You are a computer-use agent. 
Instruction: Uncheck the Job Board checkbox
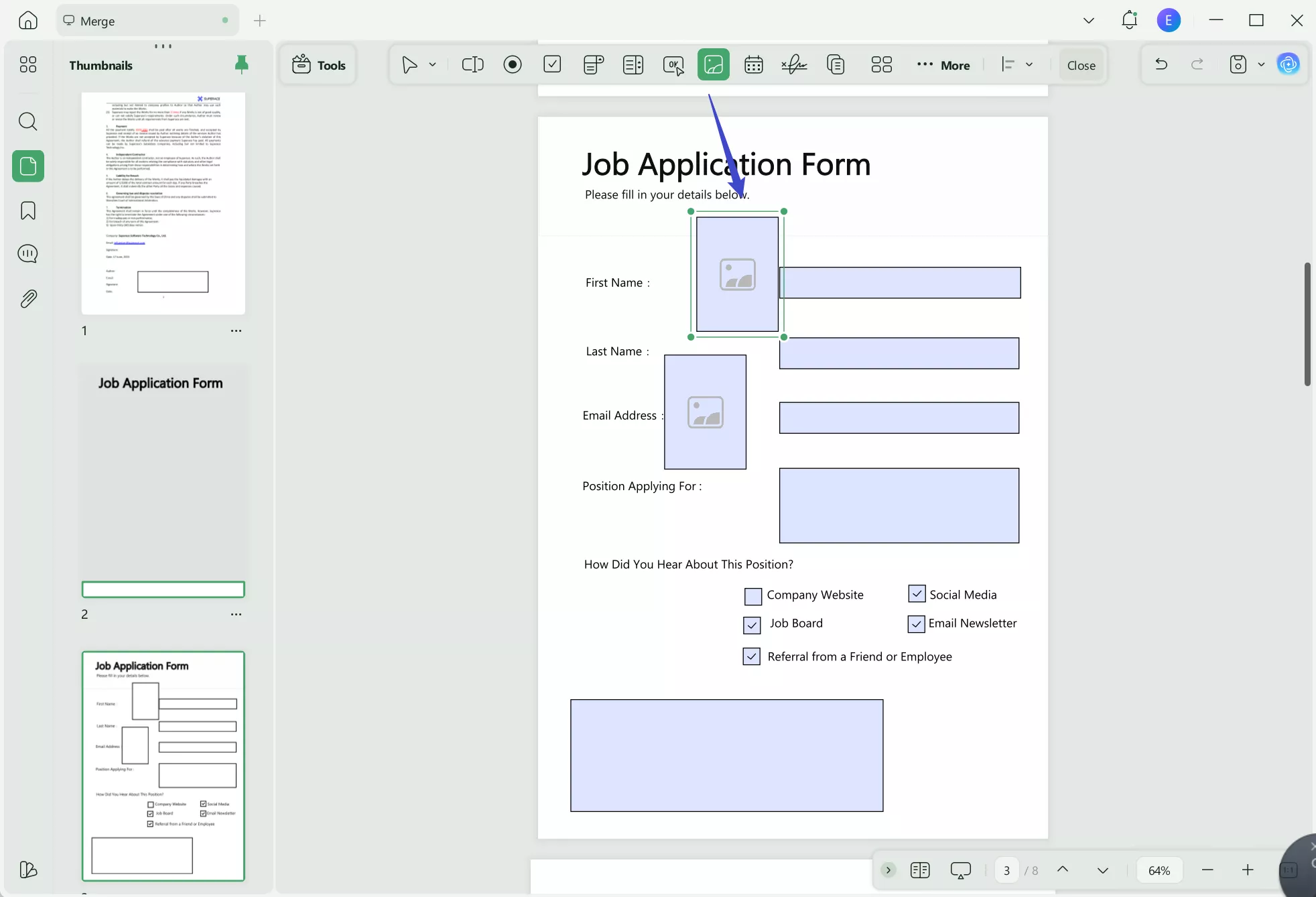[752, 625]
